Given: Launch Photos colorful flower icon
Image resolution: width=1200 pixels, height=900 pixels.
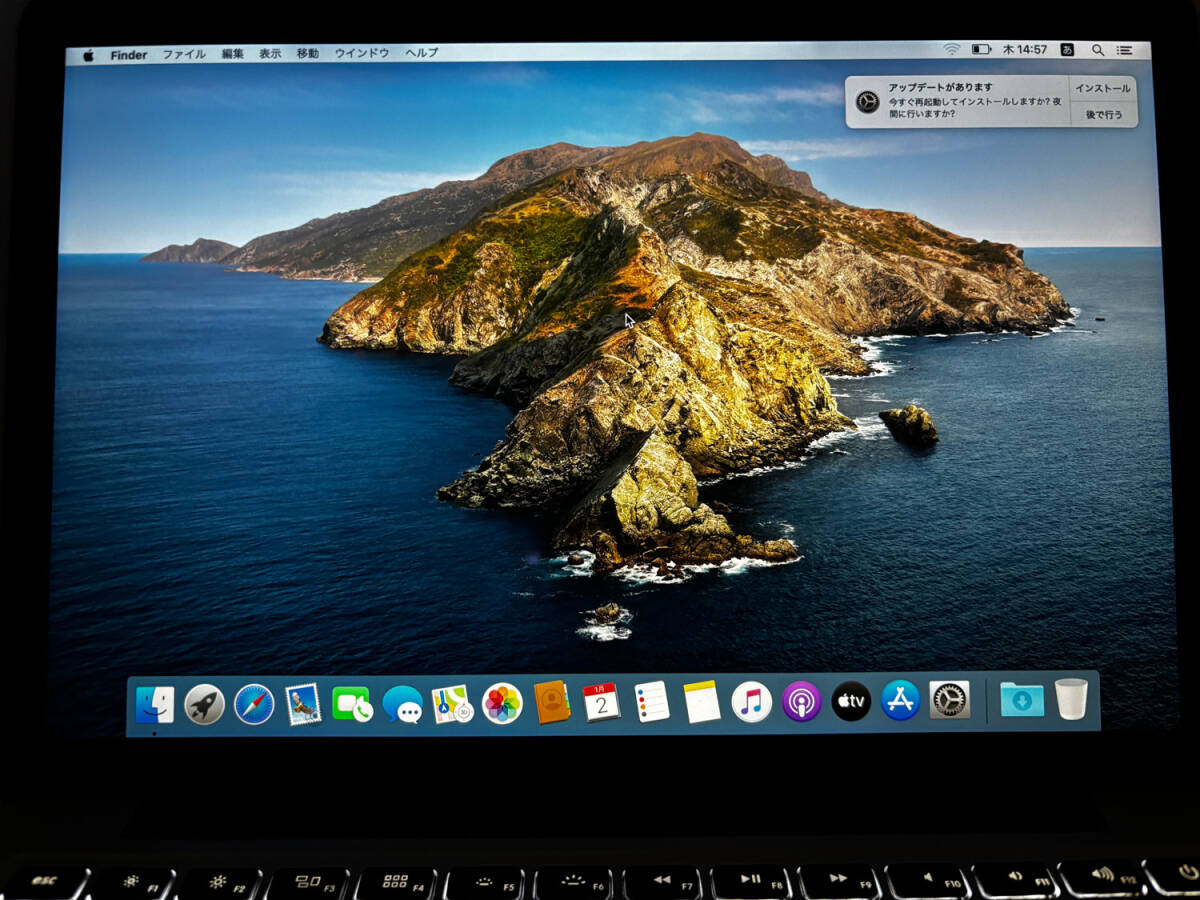Looking at the screenshot, I should (x=502, y=704).
